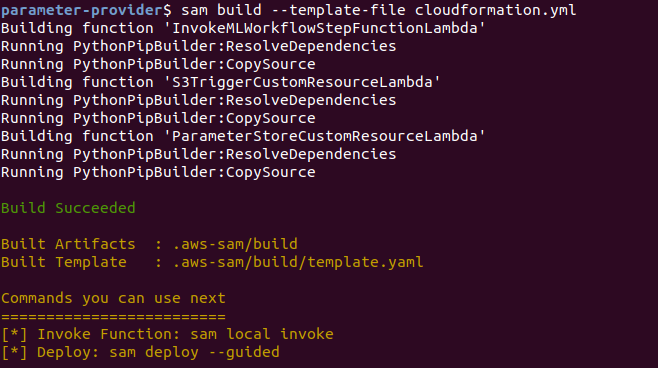
Task: Click the 'Commands you can use next' heading
Action: (x=113, y=298)
